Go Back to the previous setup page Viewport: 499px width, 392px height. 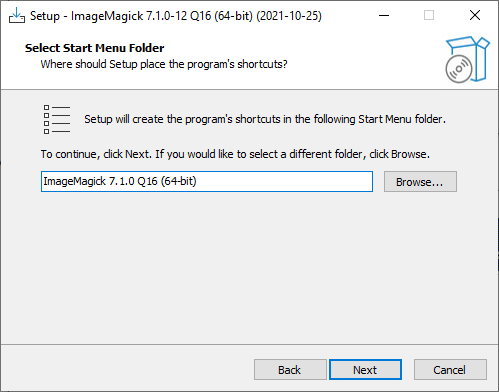pyautogui.click(x=290, y=370)
